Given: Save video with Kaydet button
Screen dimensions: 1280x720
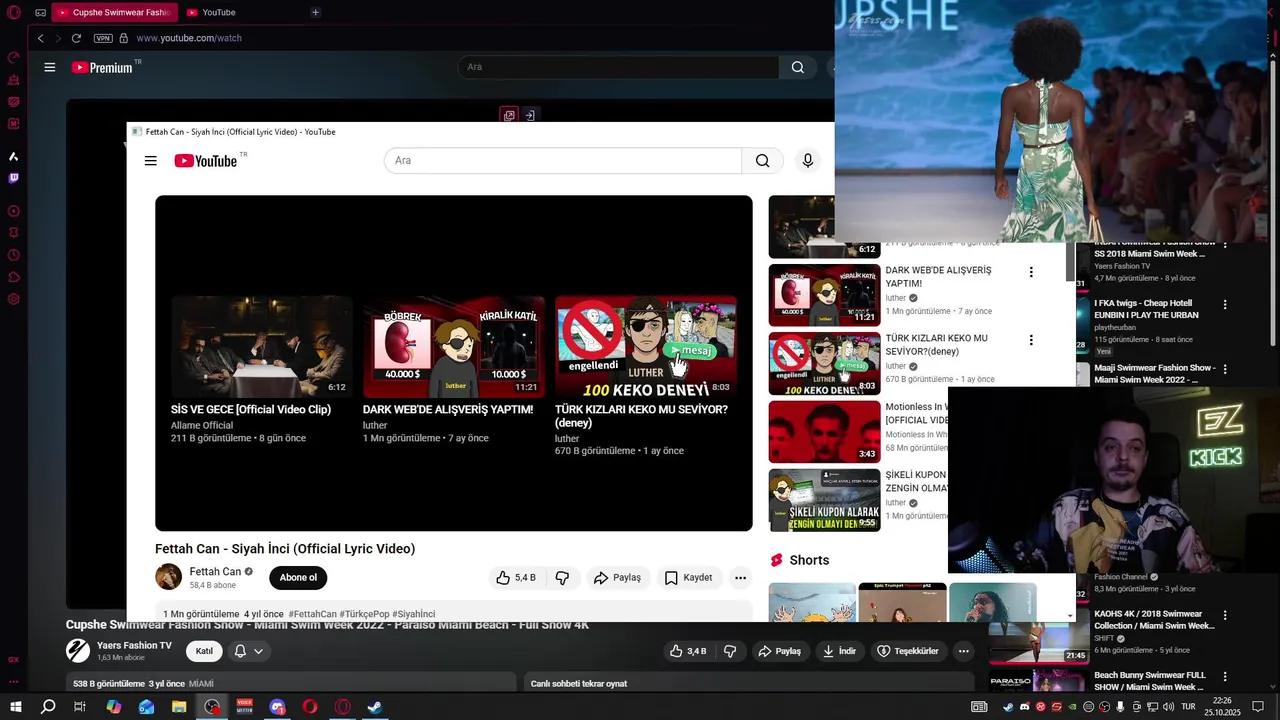Looking at the screenshot, I should click(x=688, y=577).
